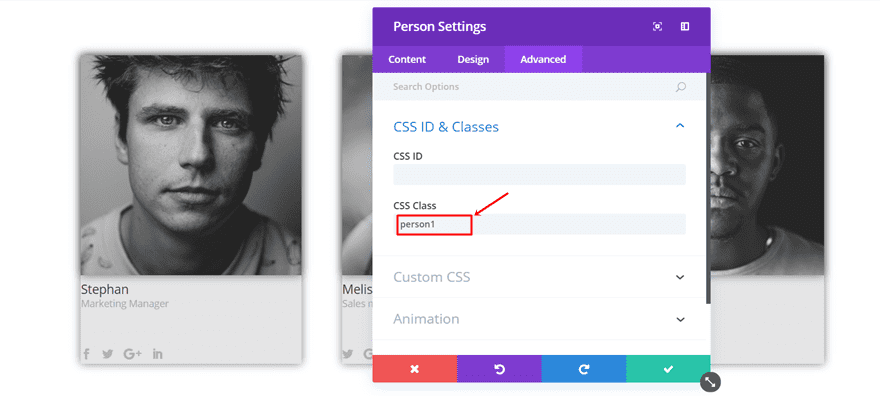Click the CSS ID input field

(539, 174)
